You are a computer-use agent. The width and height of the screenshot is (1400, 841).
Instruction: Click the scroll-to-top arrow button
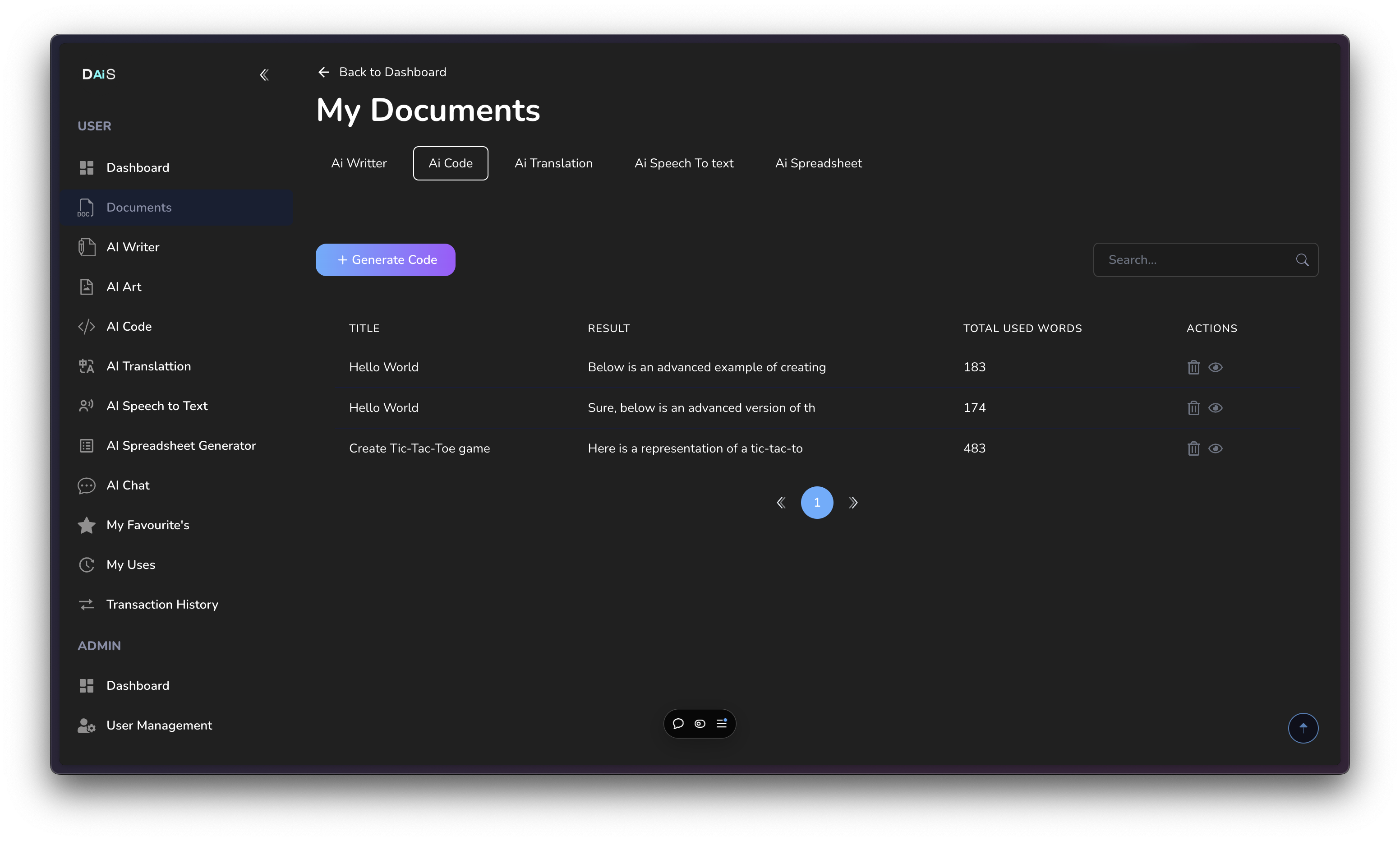[x=1303, y=728]
